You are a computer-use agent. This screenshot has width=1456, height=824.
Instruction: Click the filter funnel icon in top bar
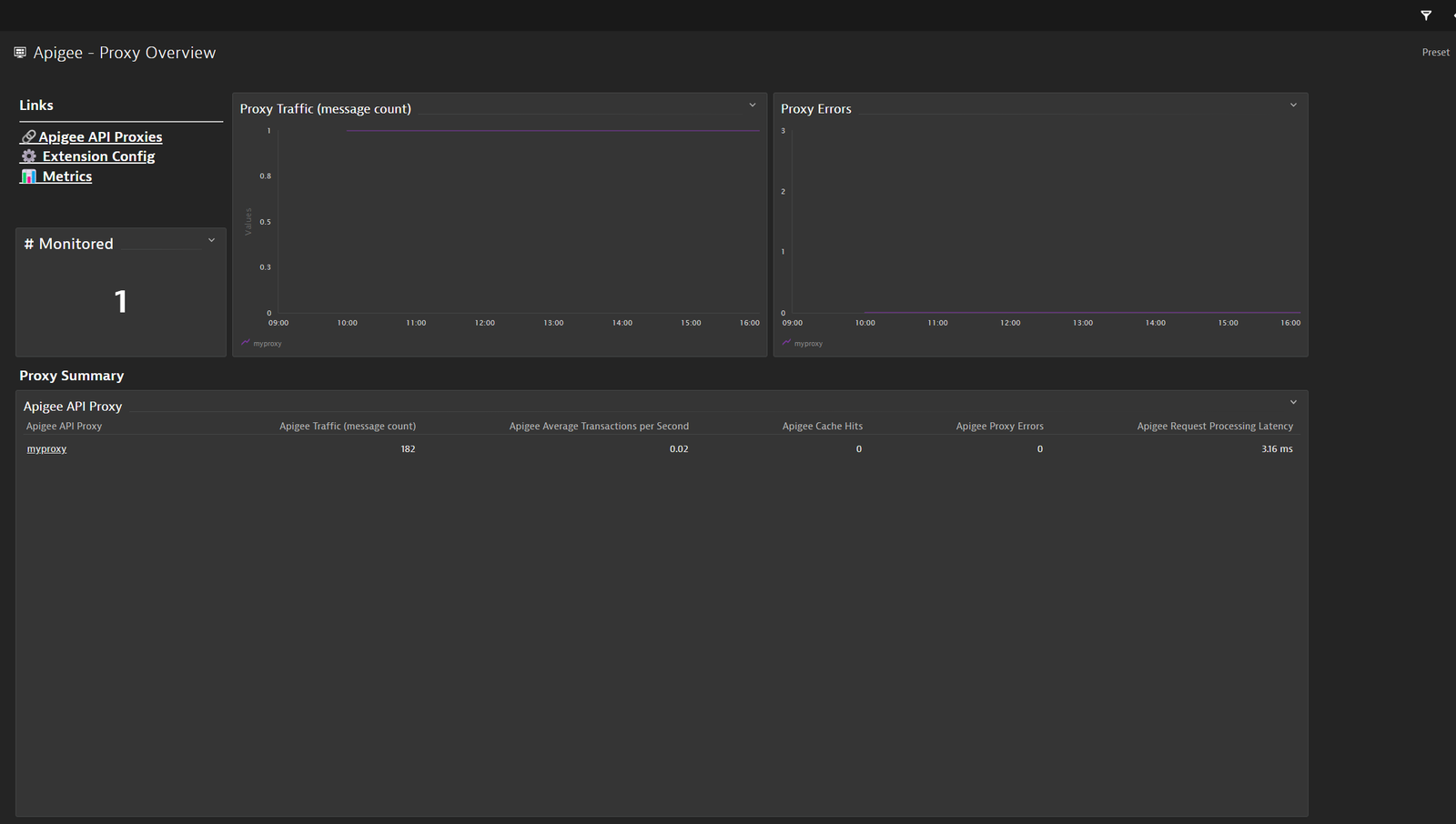tap(1426, 15)
